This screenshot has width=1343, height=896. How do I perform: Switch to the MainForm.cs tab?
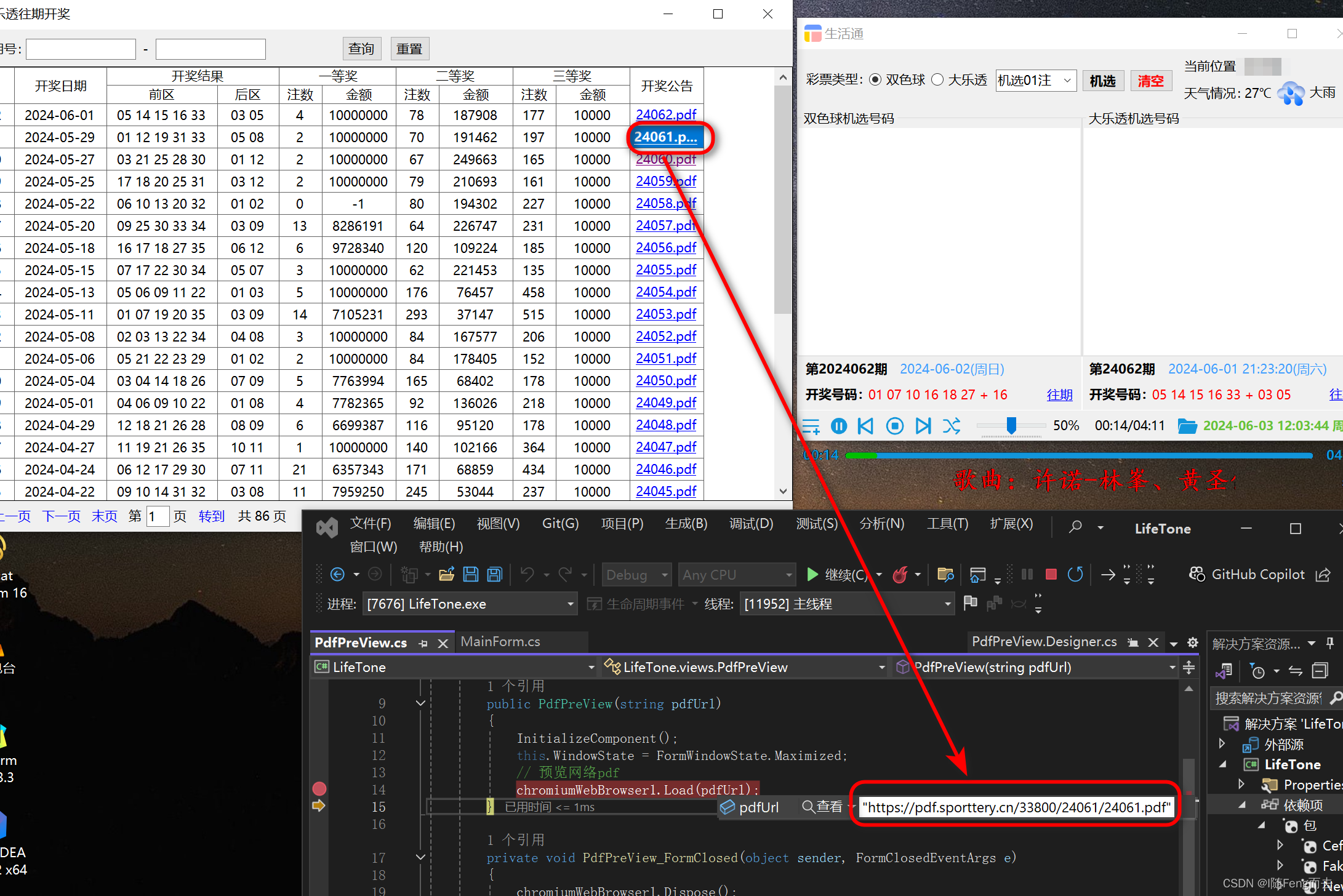click(500, 641)
